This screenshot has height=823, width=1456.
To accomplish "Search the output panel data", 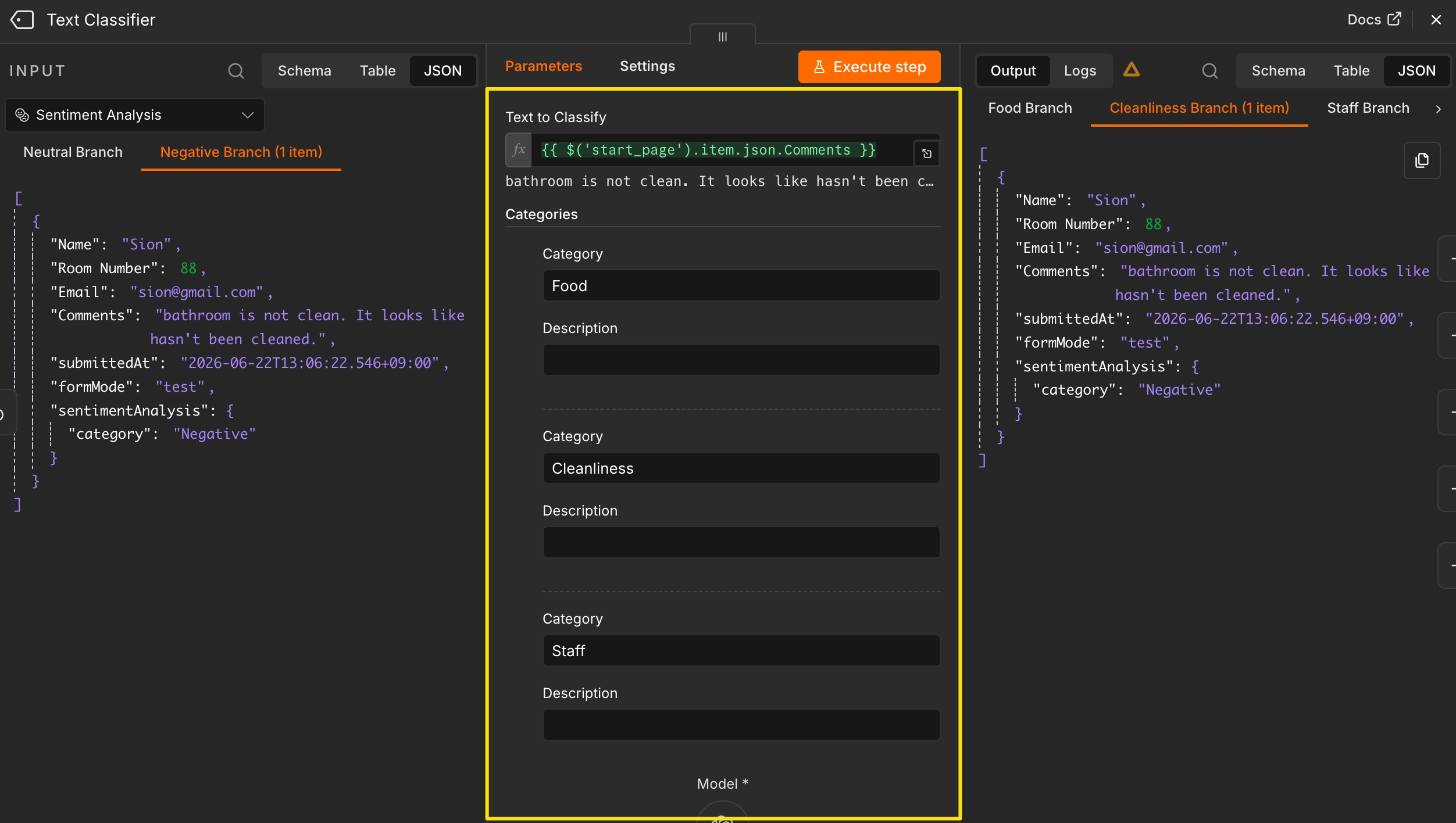I will click(1209, 71).
